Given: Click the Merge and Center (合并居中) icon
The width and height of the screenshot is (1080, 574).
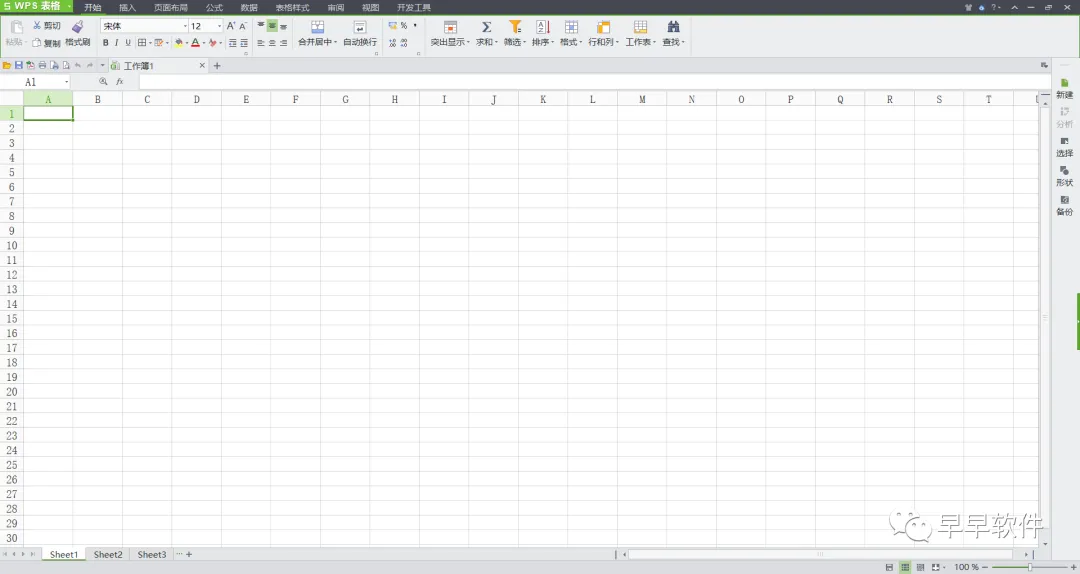Looking at the screenshot, I should point(317,27).
